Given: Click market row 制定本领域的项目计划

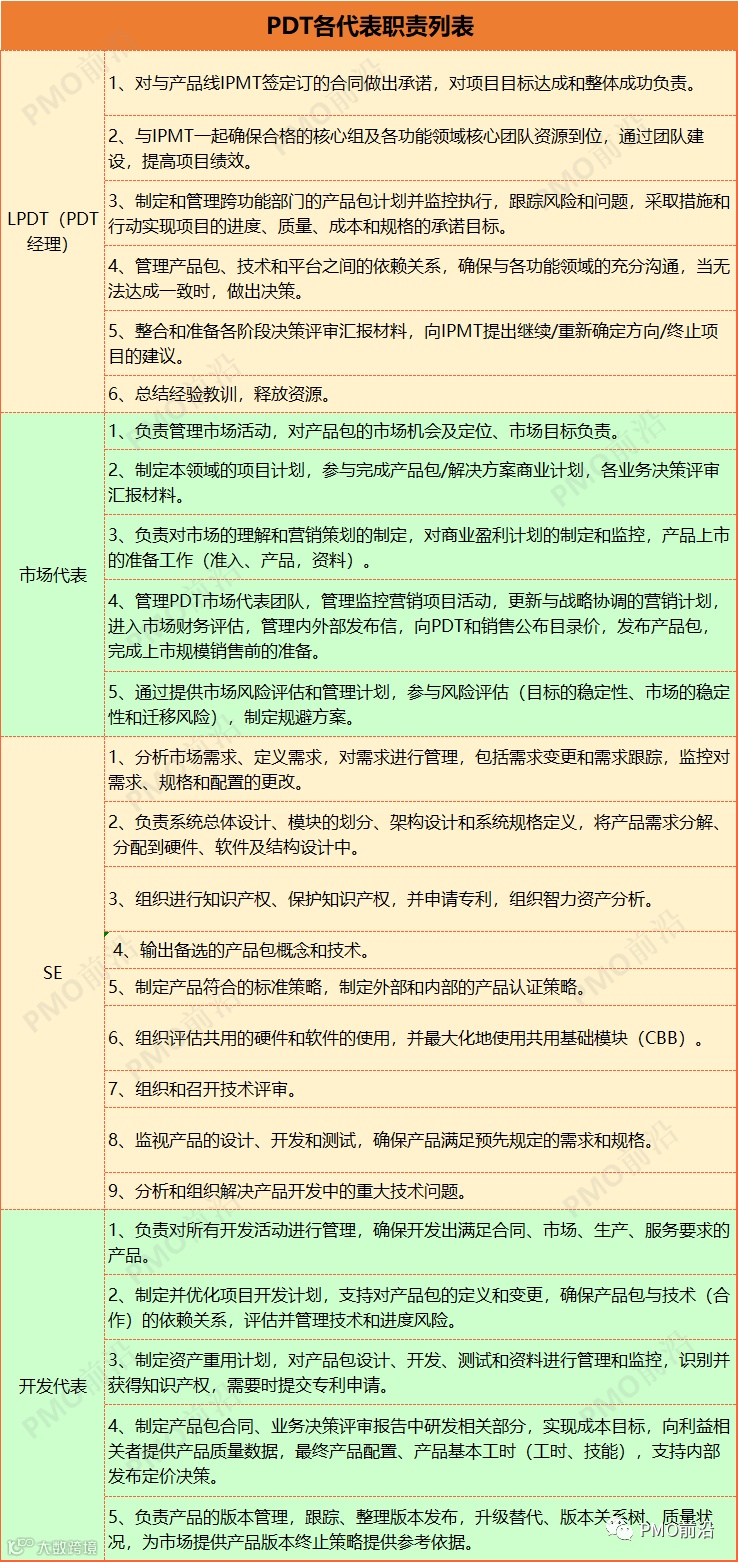Looking at the screenshot, I should [x=420, y=482].
